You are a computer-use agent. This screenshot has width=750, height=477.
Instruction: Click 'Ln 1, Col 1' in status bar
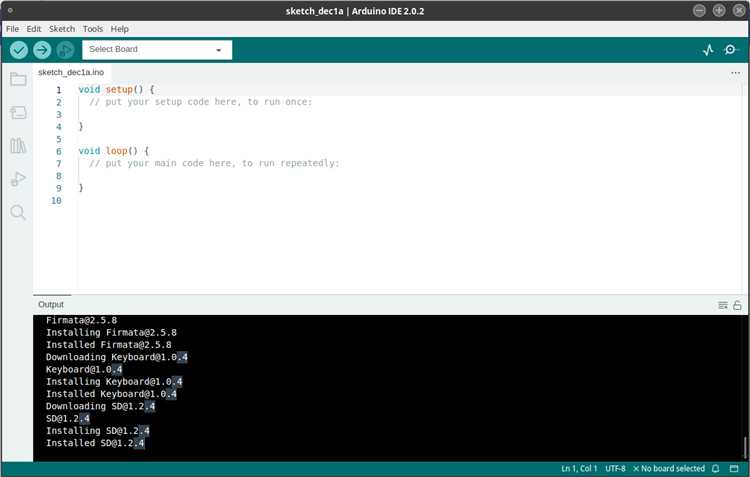579,468
